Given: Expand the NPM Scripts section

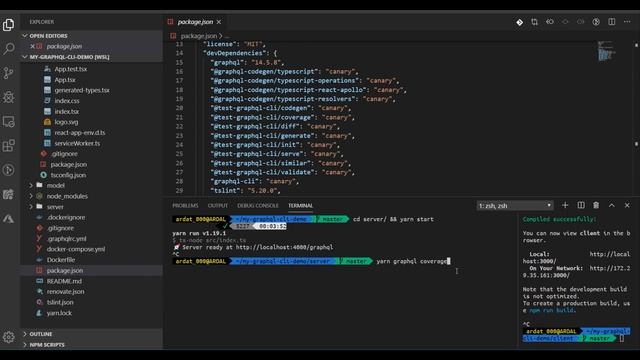Looking at the screenshot, I should coord(91,344).
